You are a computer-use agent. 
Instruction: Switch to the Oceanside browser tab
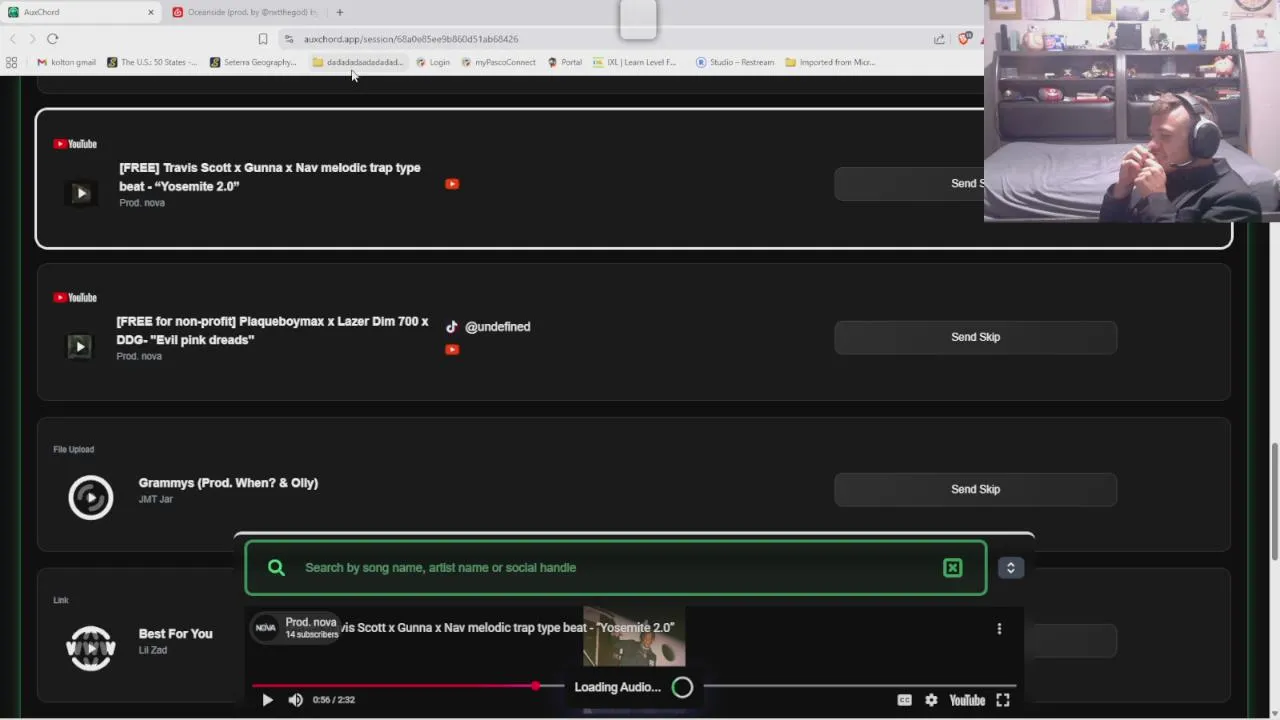[245, 12]
